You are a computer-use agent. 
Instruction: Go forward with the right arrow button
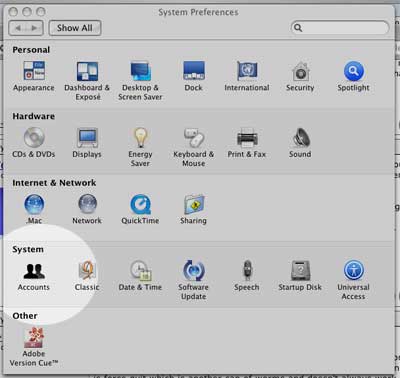point(34,28)
